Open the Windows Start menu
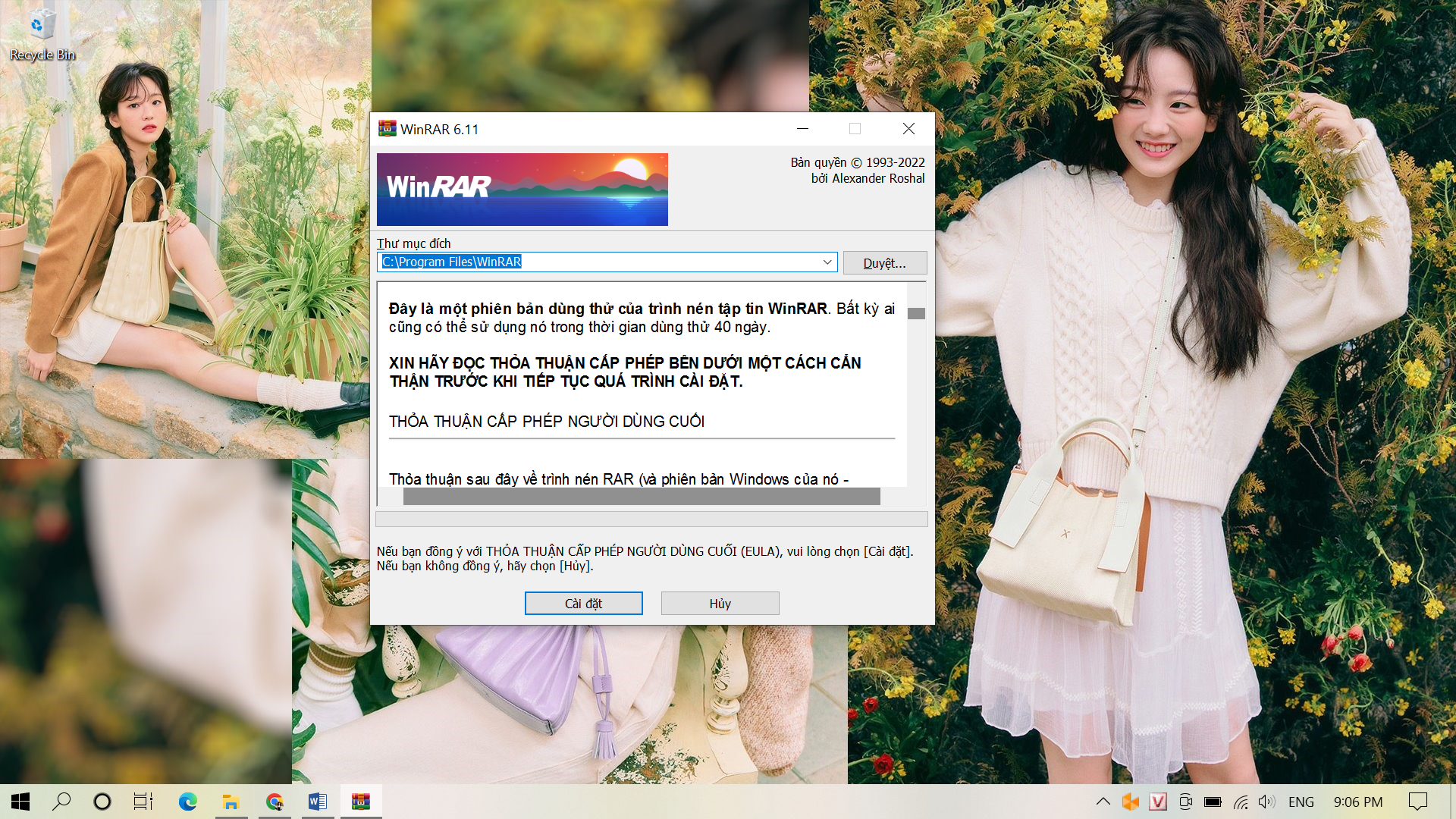Viewport: 1456px width, 819px height. point(20,802)
